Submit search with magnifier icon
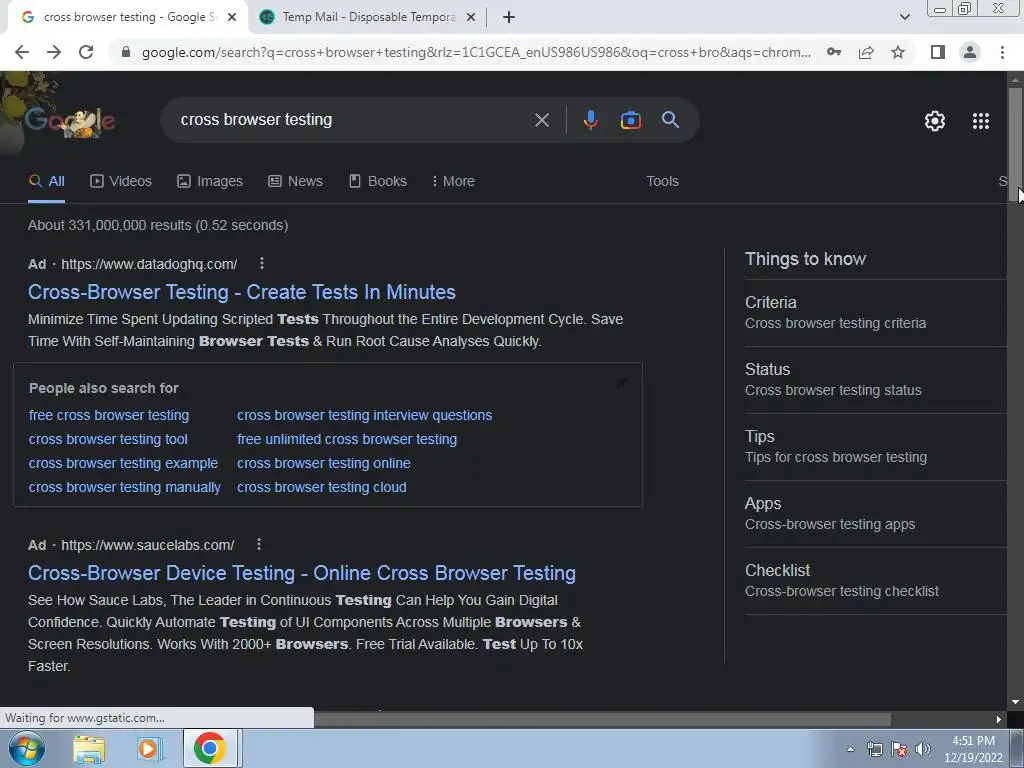This screenshot has width=1024, height=768. click(670, 120)
